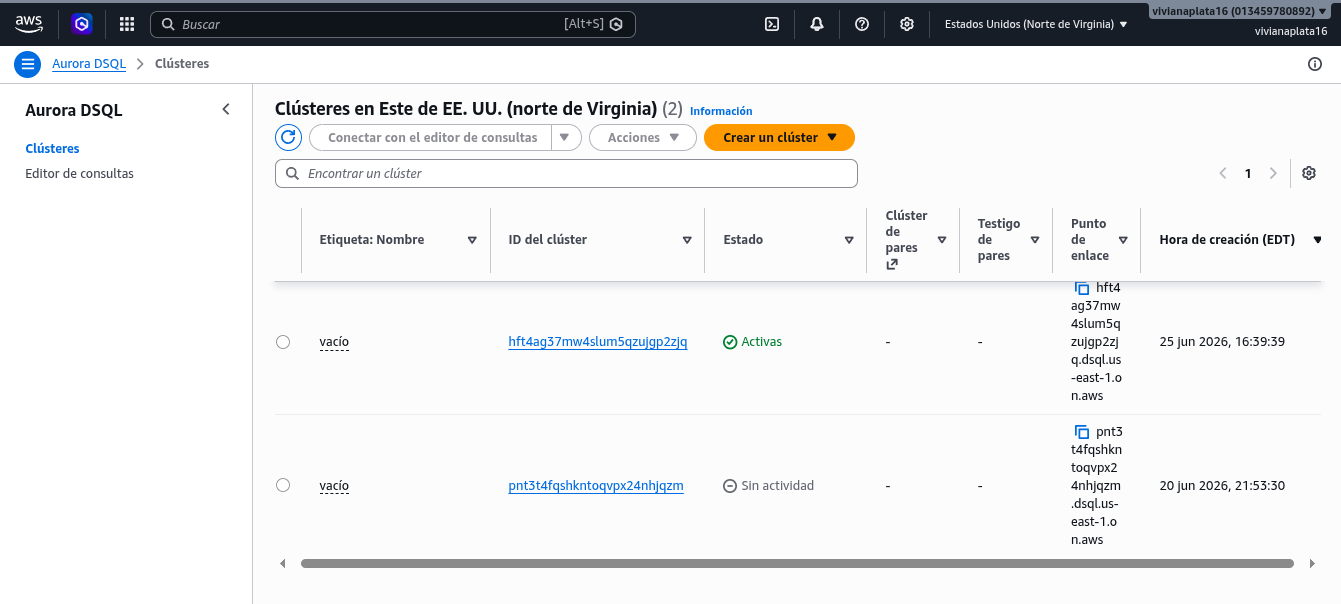Open the AWS services grid menu
The height and width of the screenshot is (604, 1341).
point(127,24)
